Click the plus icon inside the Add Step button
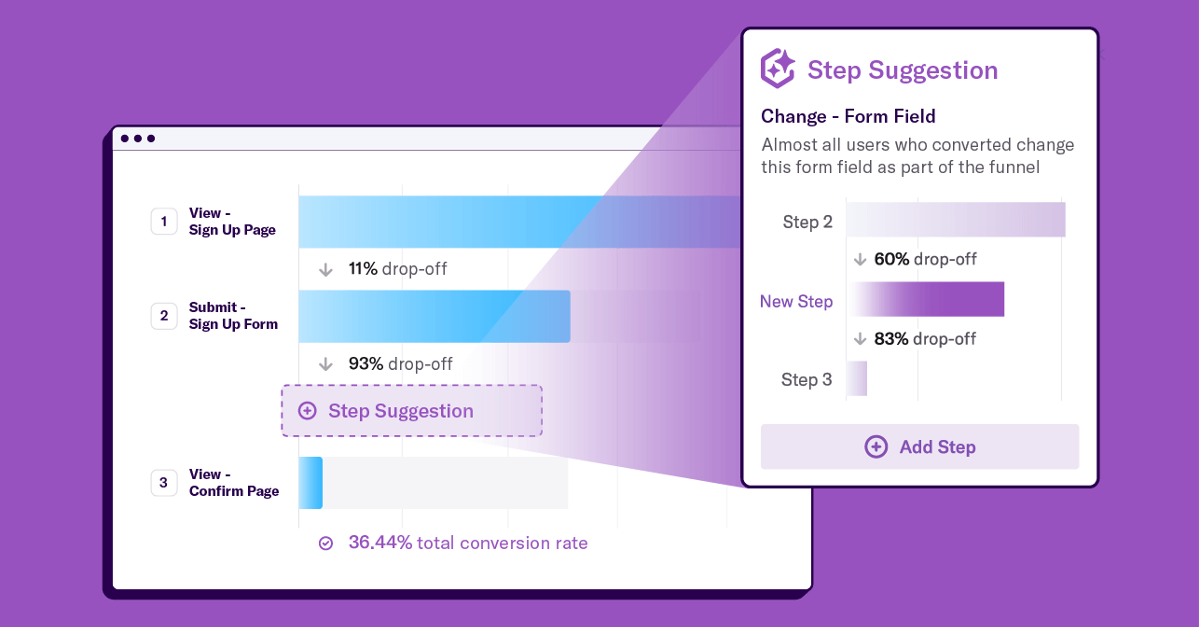The image size is (1200, 627). tap(876, 446)
